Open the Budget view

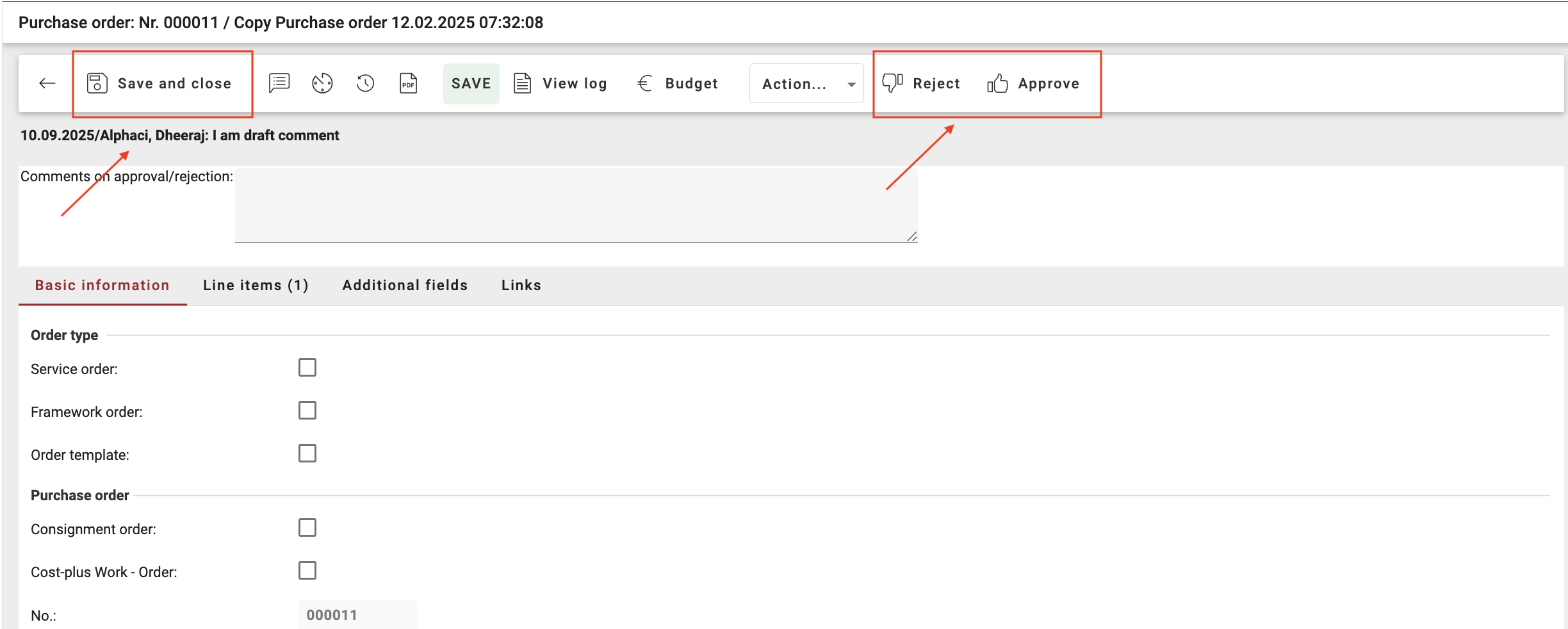[678, 83]
